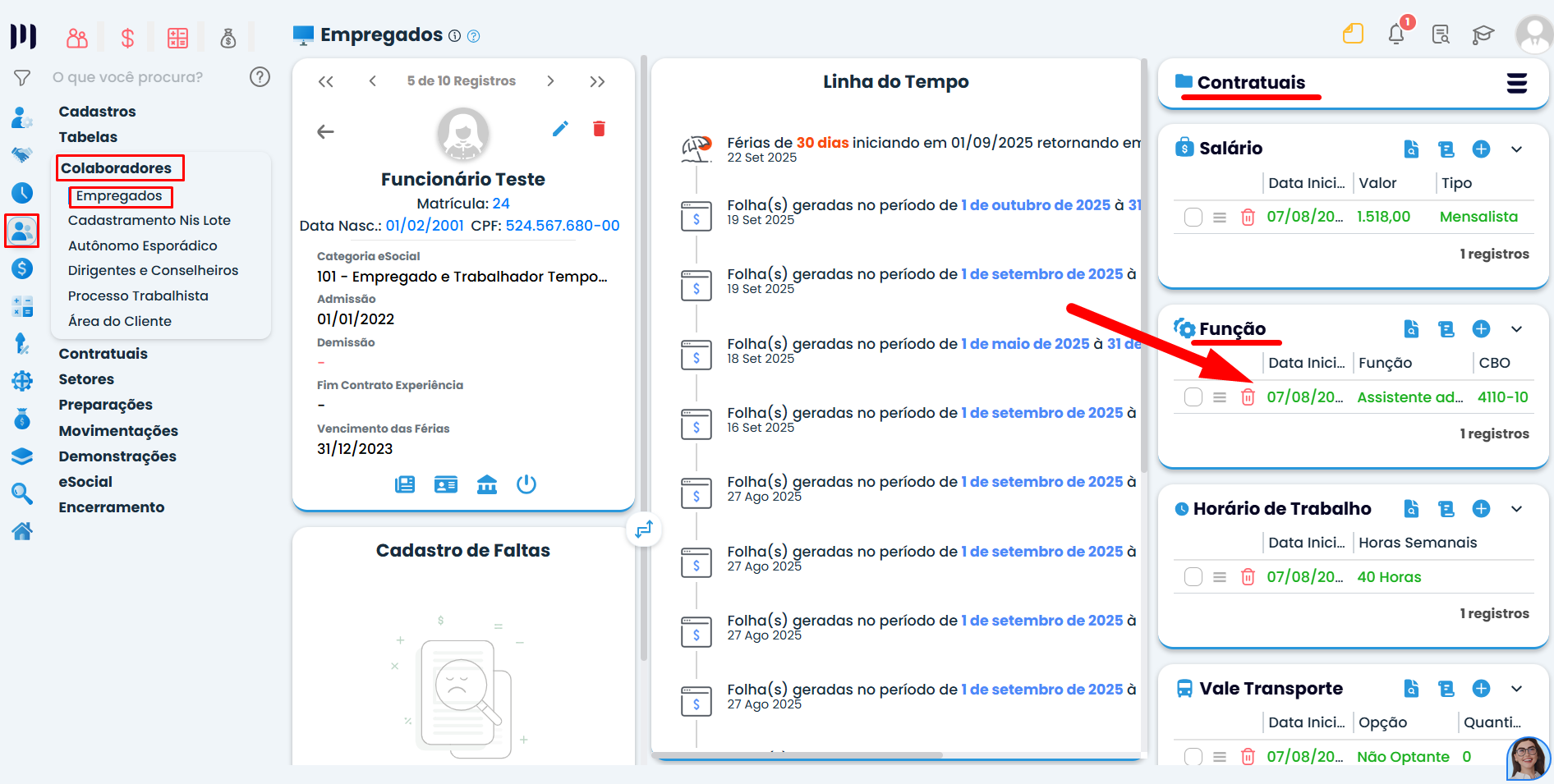Collapse the Vale Transporte section chevron
Image resolution: width=1554 pixels, height=784 pixels.
(1517, 689)
